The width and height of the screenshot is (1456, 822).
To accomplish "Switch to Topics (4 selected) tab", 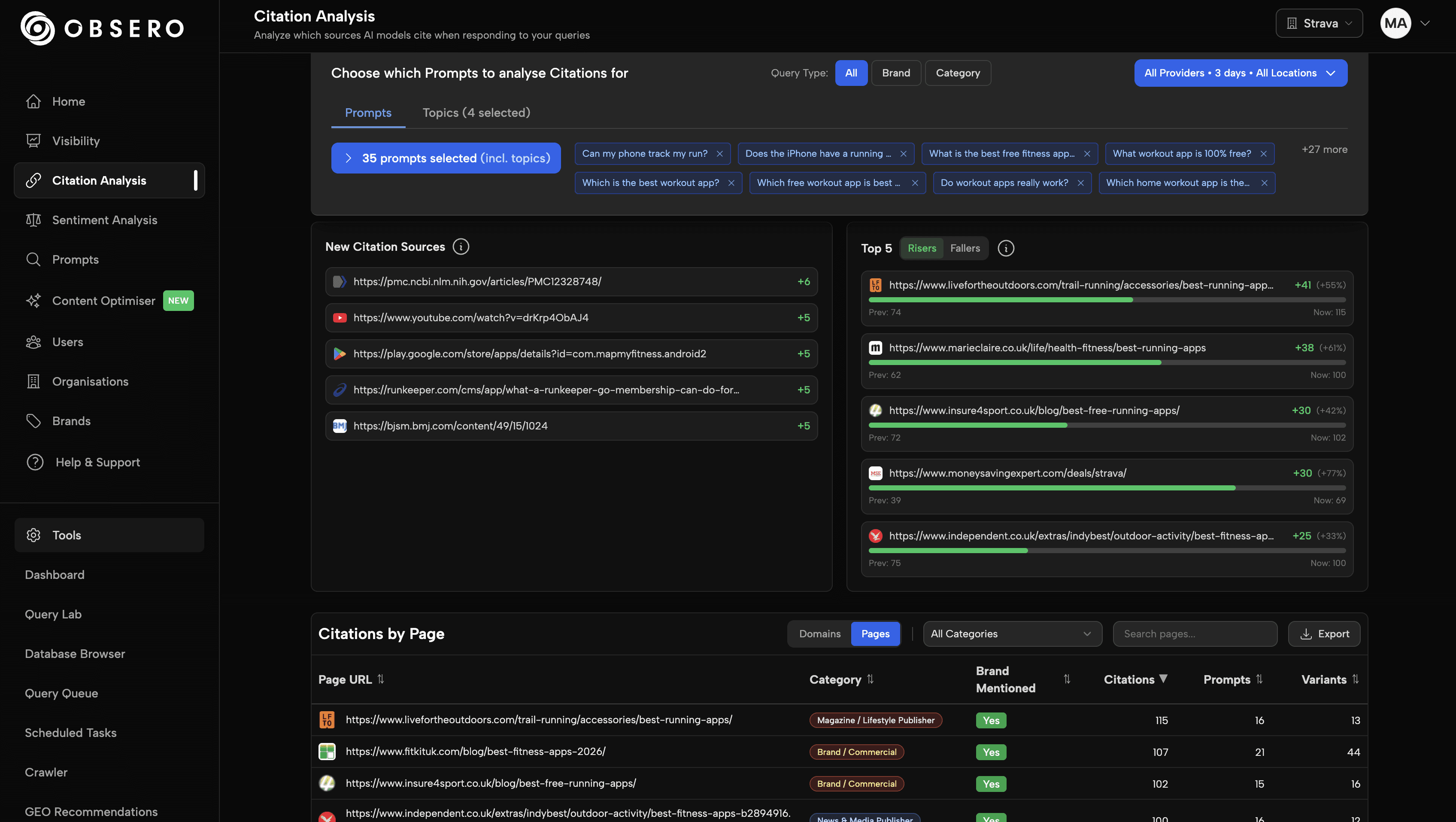I will pyautogui.click(x=476, y=113).
